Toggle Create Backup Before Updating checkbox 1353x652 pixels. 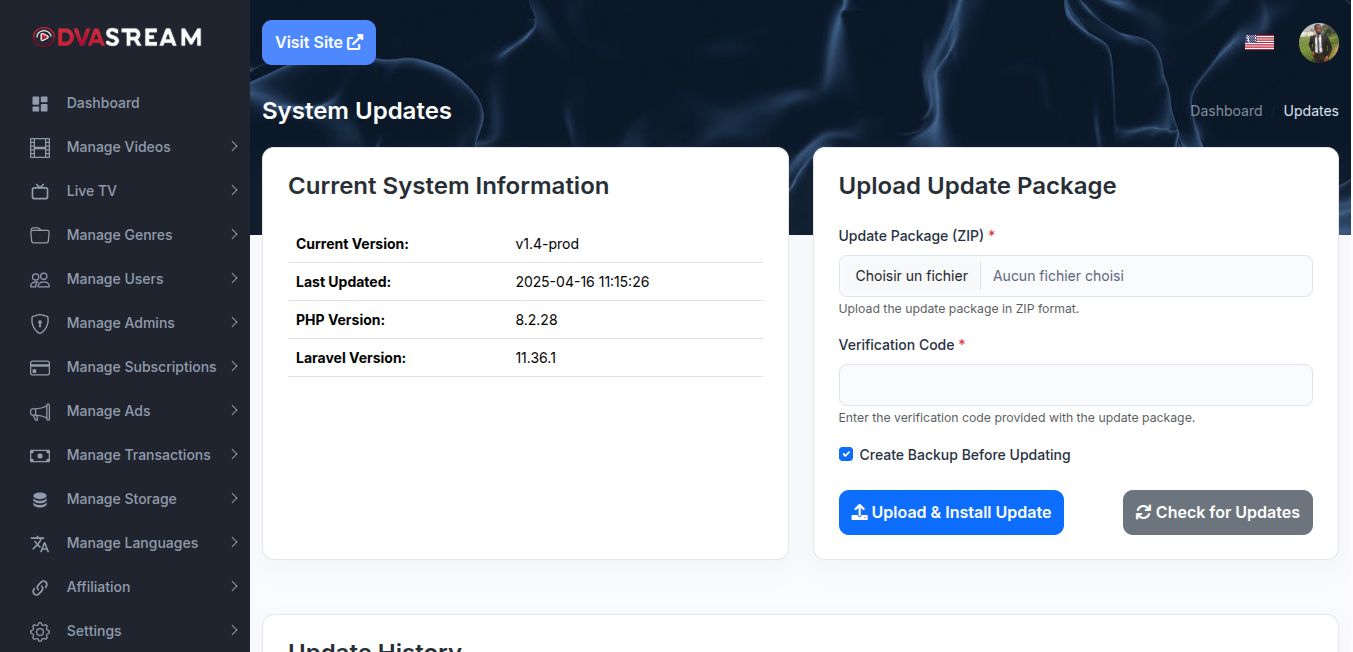coord(846,455)
